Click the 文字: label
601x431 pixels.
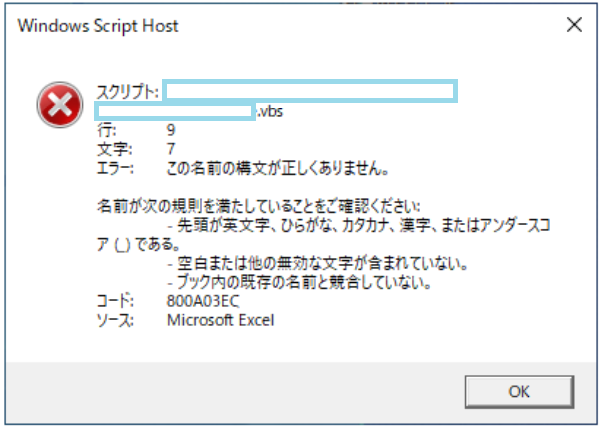(x=112, y=148)
